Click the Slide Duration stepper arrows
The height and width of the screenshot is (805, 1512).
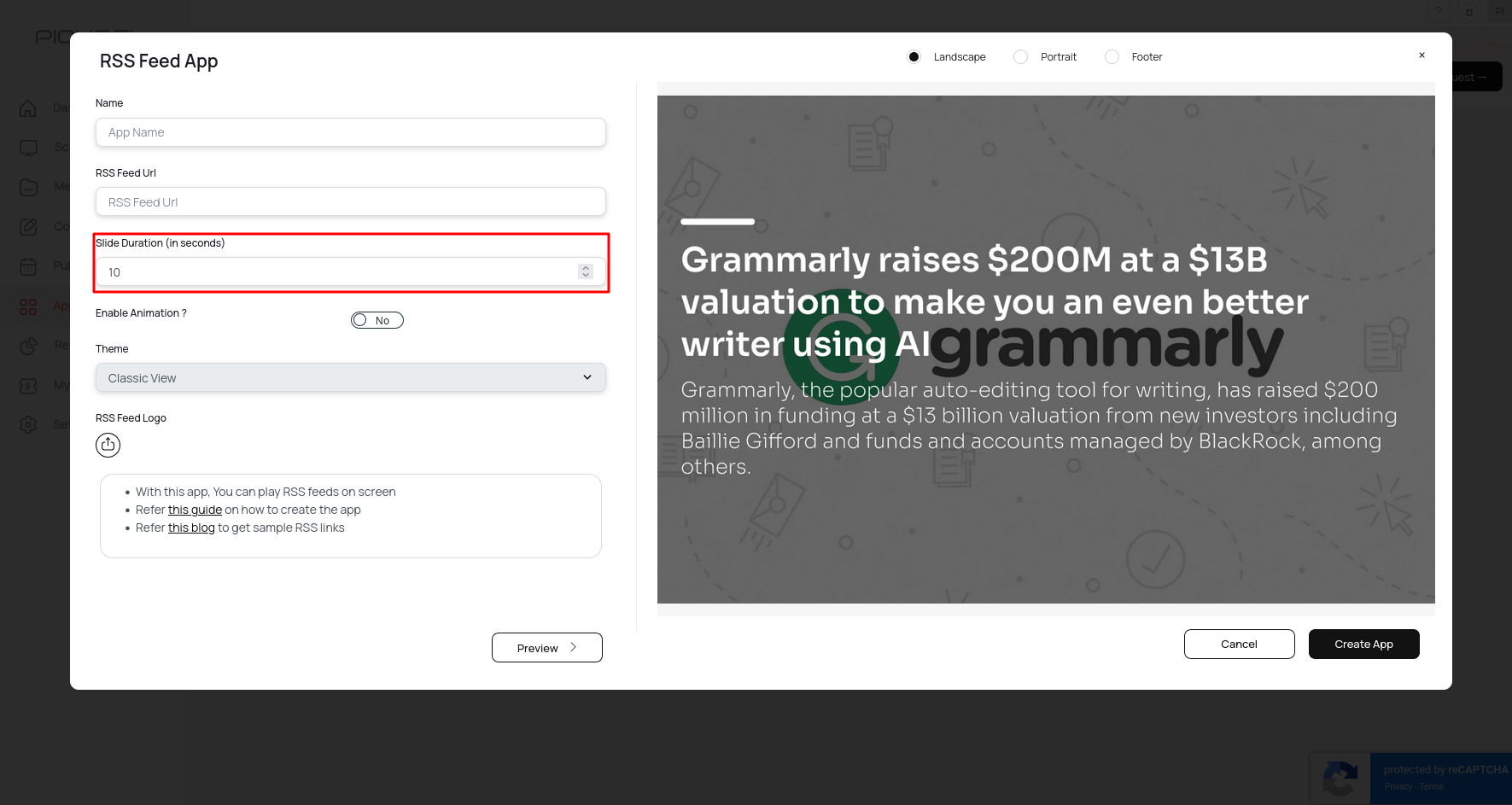[586, 271]
